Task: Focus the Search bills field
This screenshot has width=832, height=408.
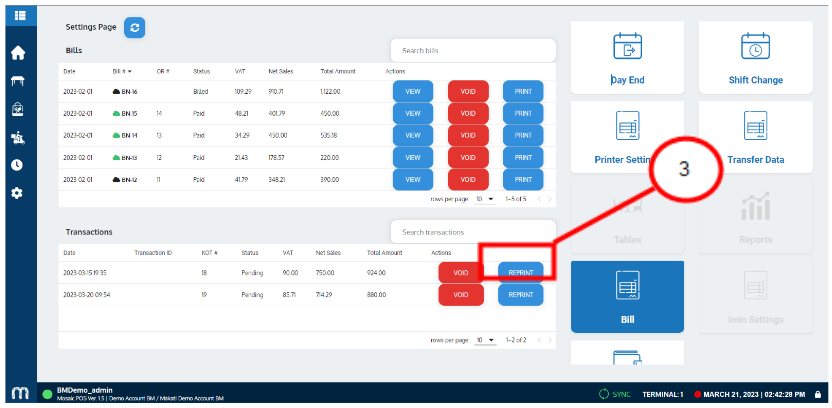Action: (473, 51)
